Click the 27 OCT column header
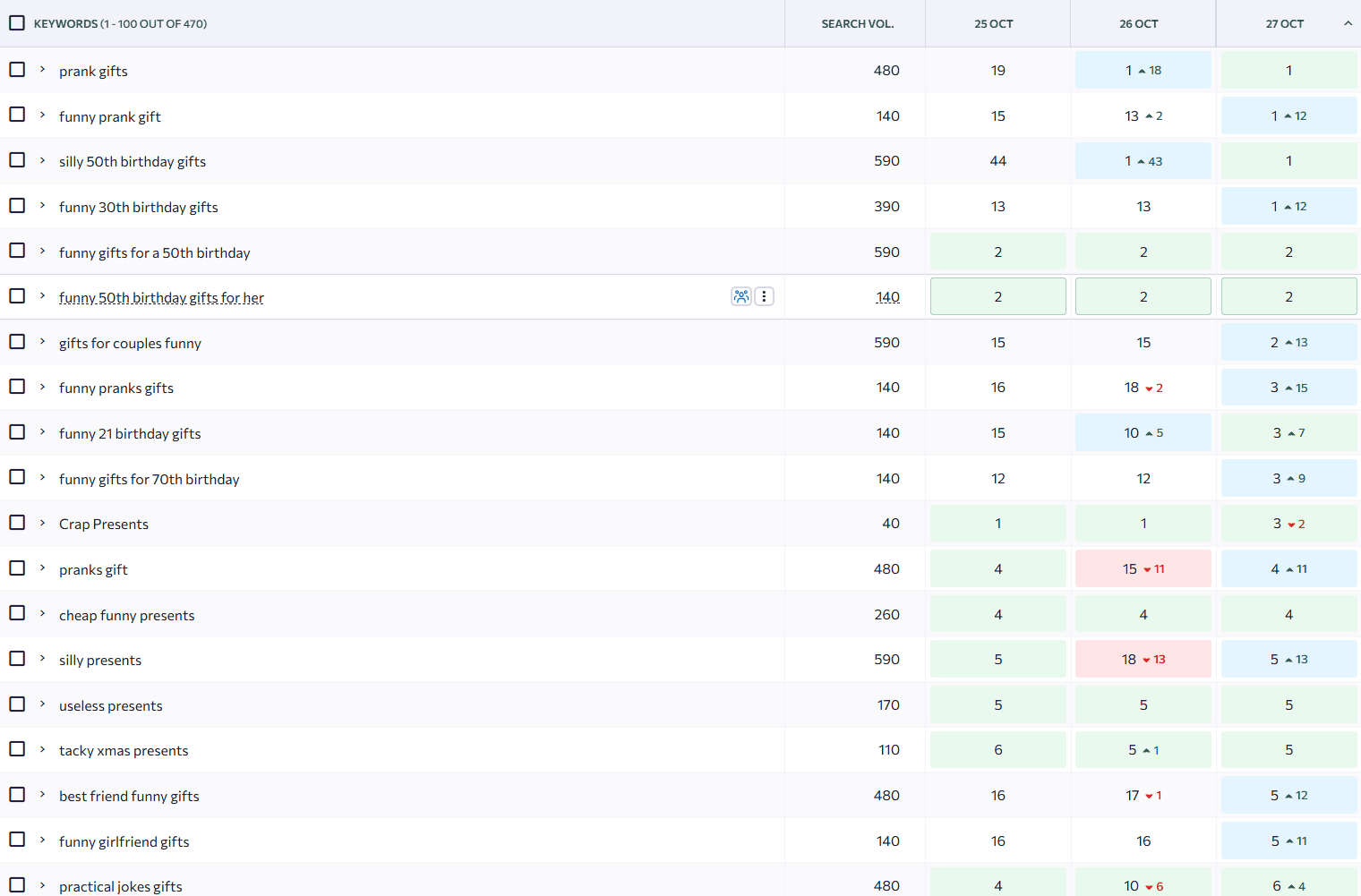 (1285, 24)
